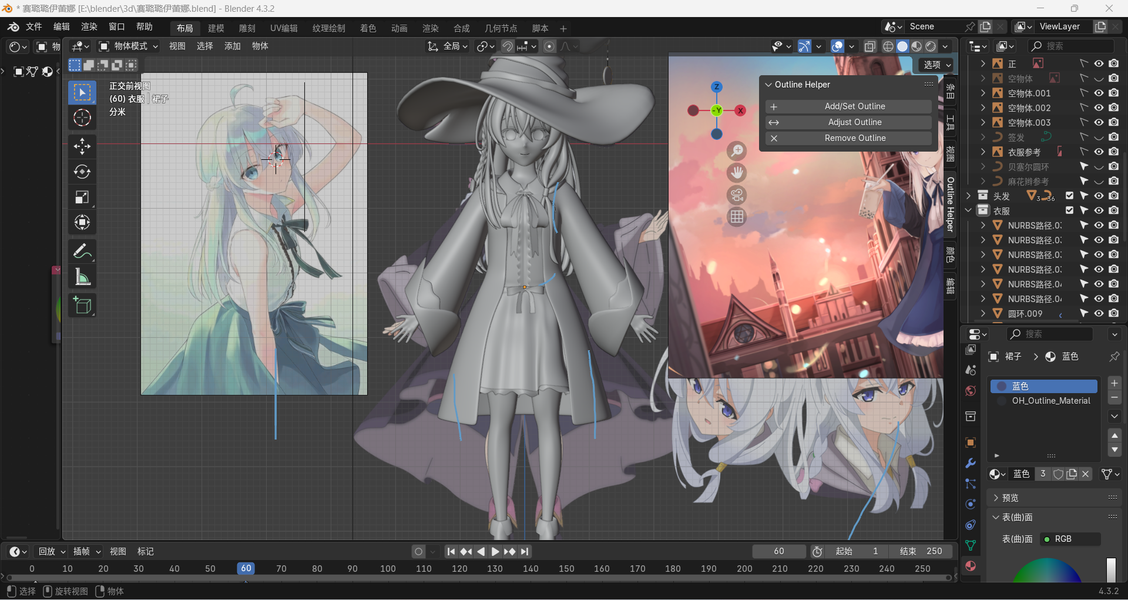Open the Modifiers wrench properties tab

[x=970, y=463]
